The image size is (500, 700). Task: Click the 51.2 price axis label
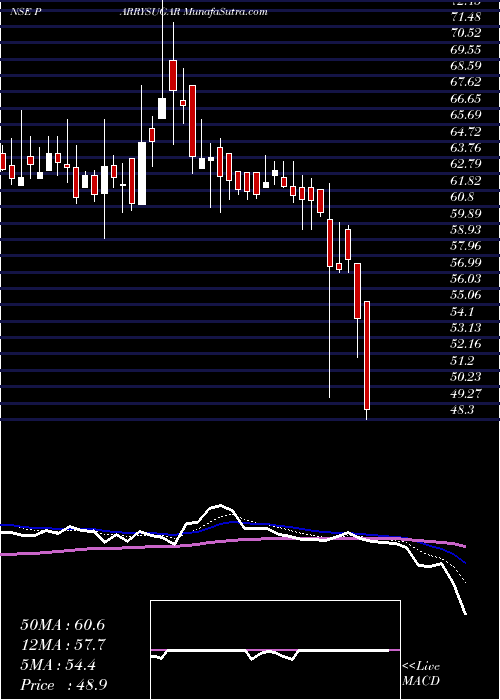(x=462, y=361)
